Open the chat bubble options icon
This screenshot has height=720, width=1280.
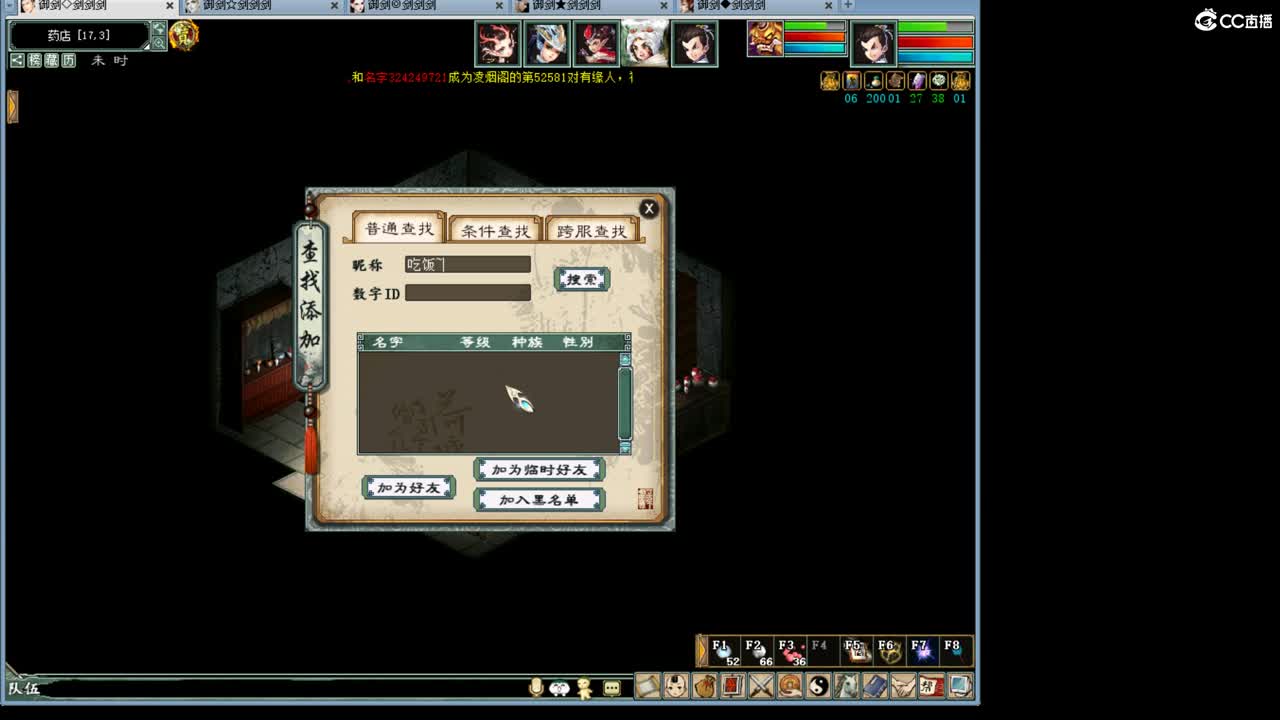[x=612, y=688]
